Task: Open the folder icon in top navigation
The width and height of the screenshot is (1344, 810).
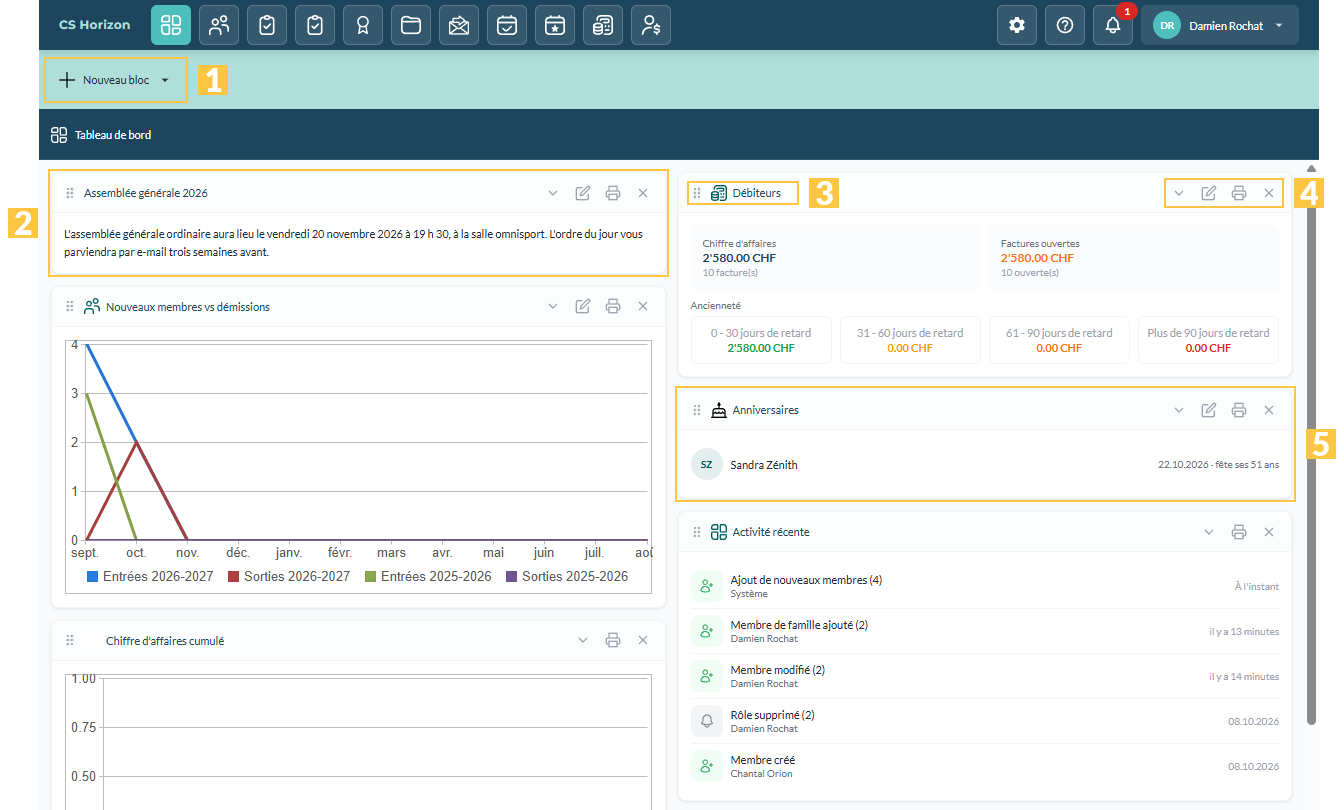Action: 411,25
